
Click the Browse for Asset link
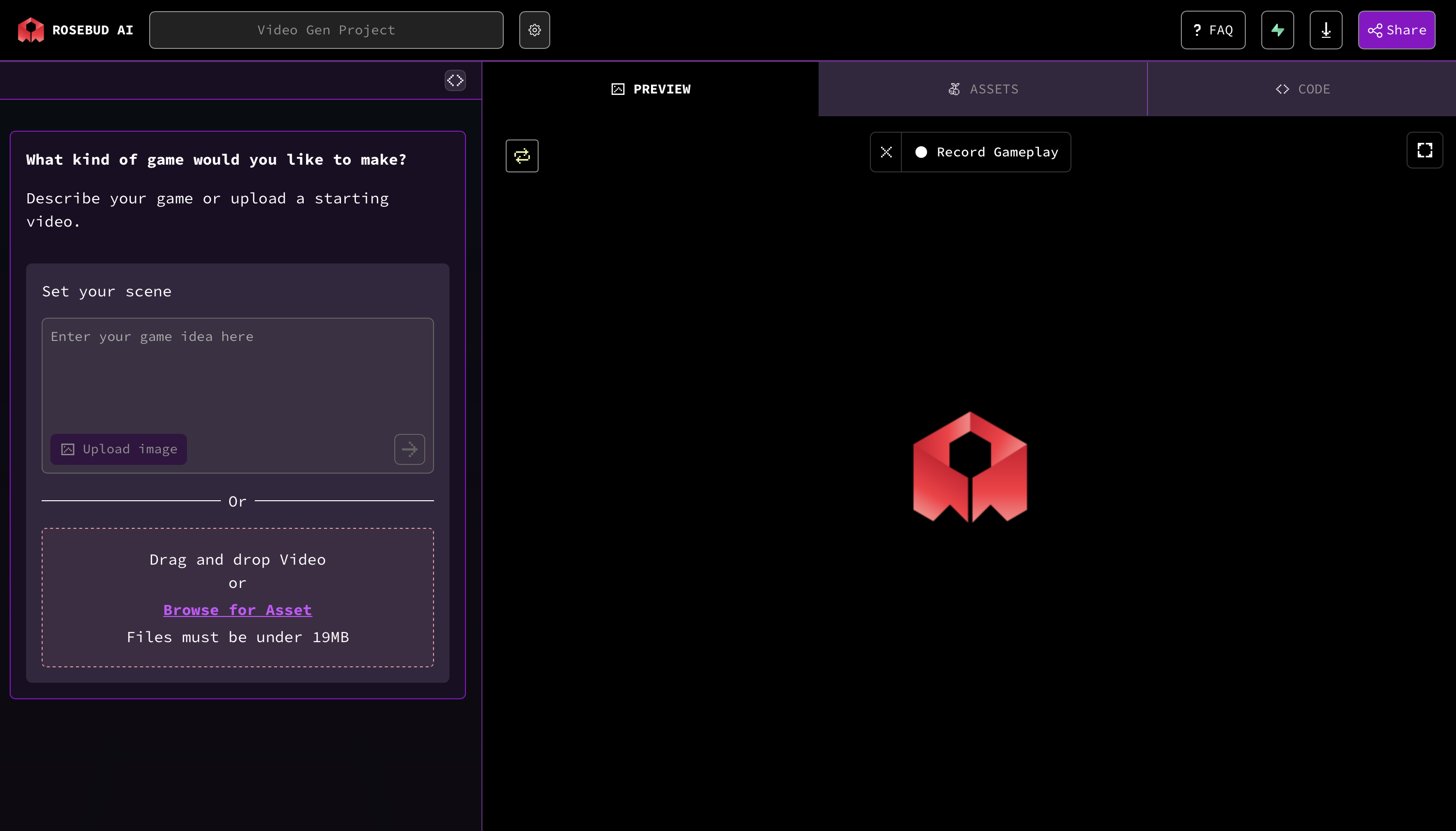[x=237, y=610]
